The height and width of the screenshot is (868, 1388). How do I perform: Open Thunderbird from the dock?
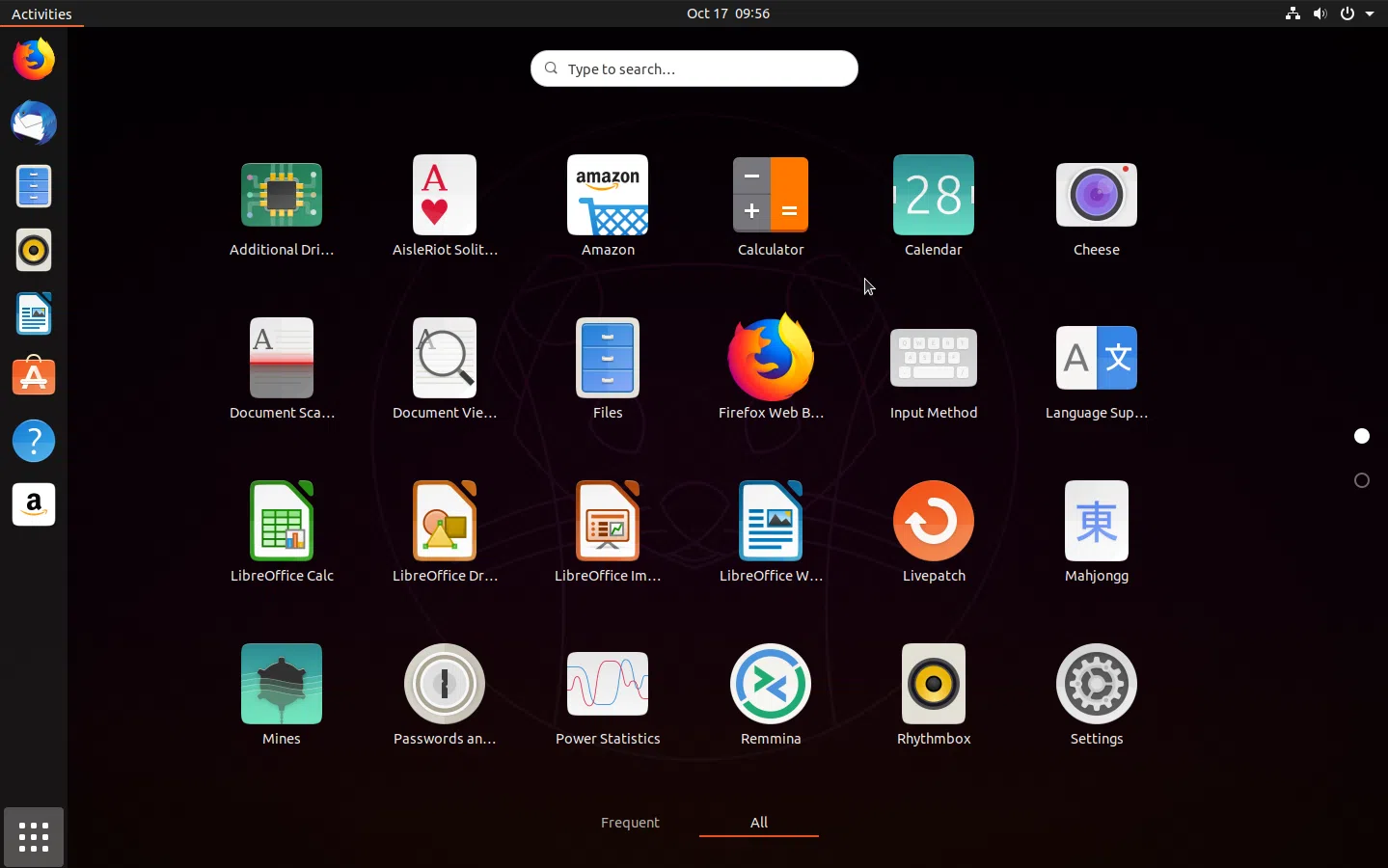(x=33, y=123)
